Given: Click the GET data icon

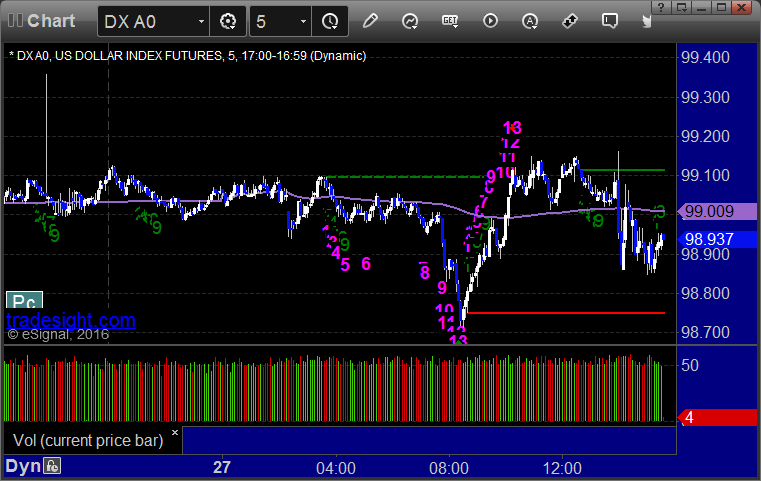Looking at the screenshot, I should (450, 21).
